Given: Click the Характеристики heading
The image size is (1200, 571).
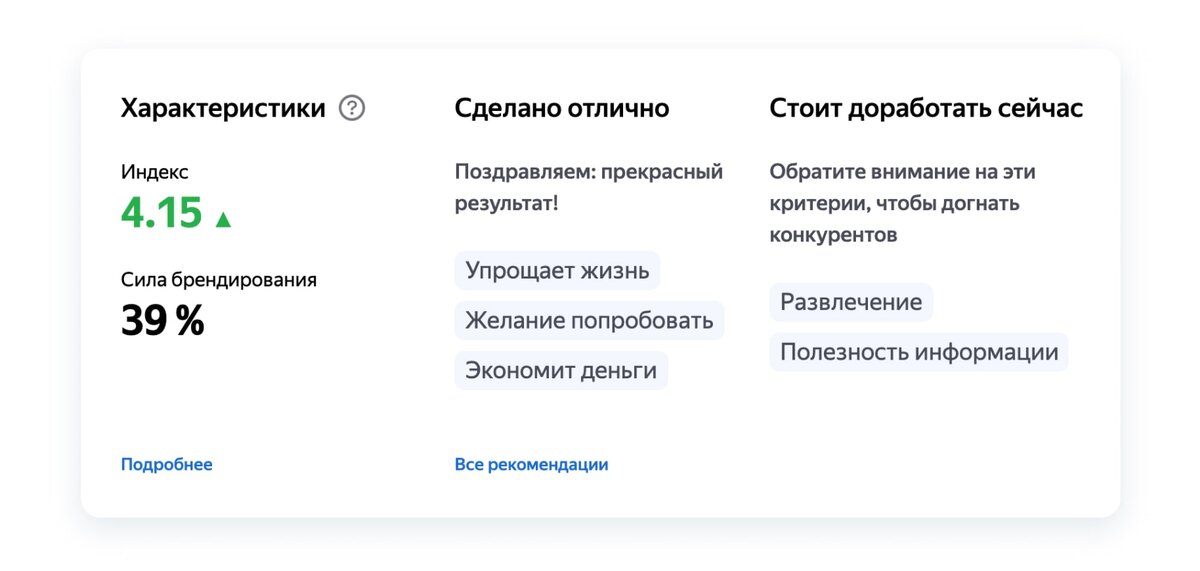Looking at the screenshot, I should [223, 108].
